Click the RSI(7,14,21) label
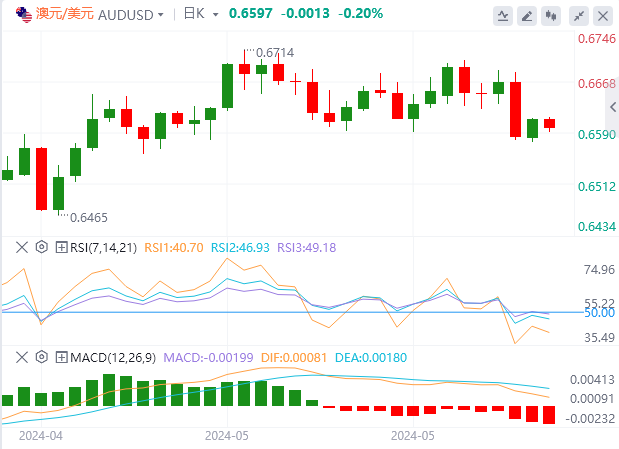The image size is (619, 449). (103, 248)
